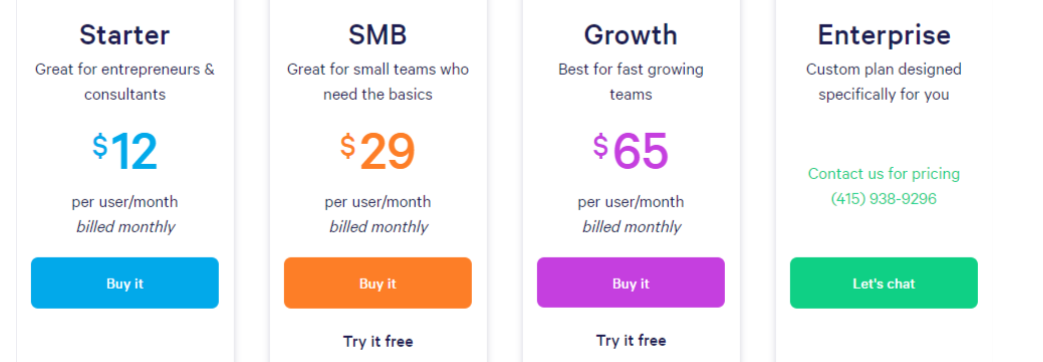Click billed monthly text under Growth price
Screen dimensions: 1043x362
pyautogui.click(x=631, y=227)
